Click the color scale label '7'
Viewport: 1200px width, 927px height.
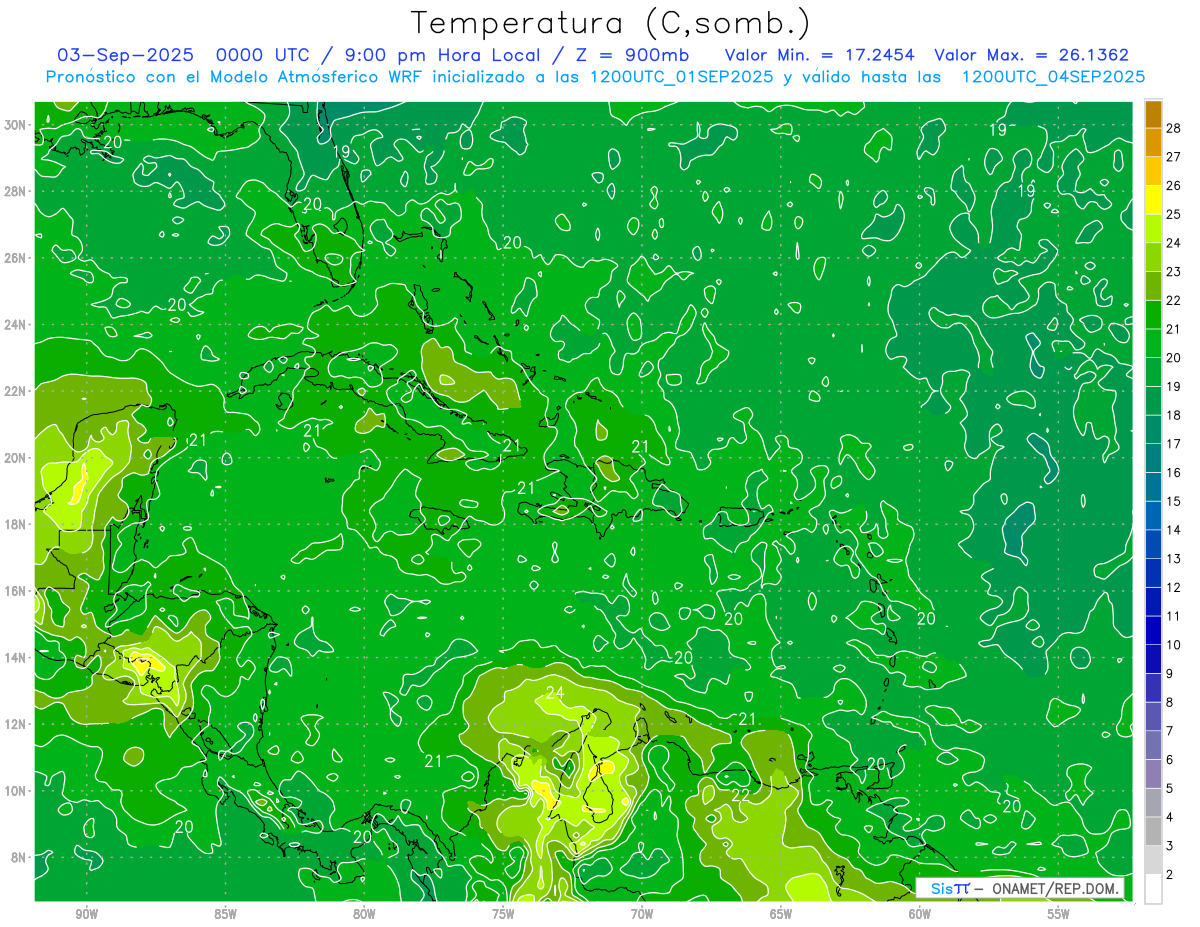click(1170, 731)
